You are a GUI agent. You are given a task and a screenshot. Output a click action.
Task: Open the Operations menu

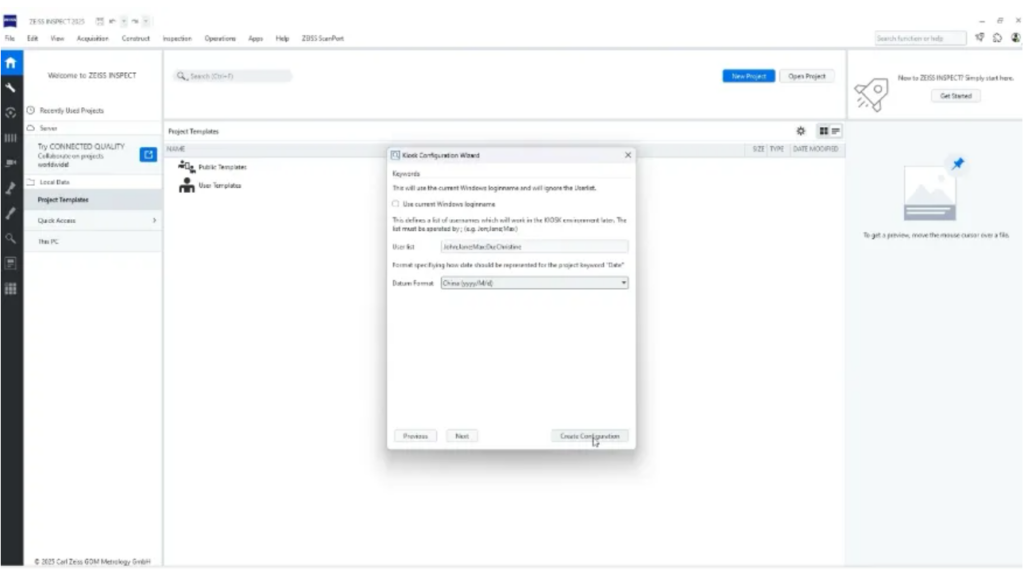point(219,39)
